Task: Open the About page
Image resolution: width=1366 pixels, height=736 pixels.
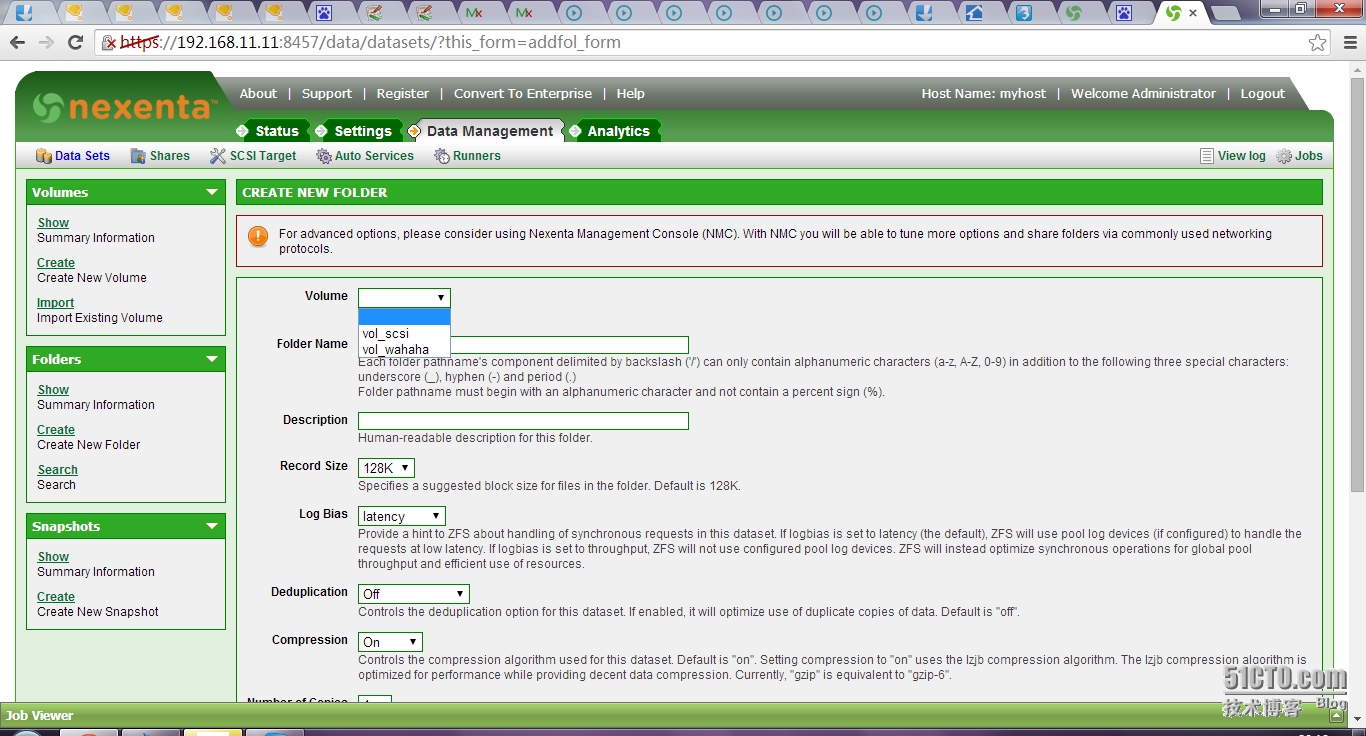Action: click(x=258, y=93)
